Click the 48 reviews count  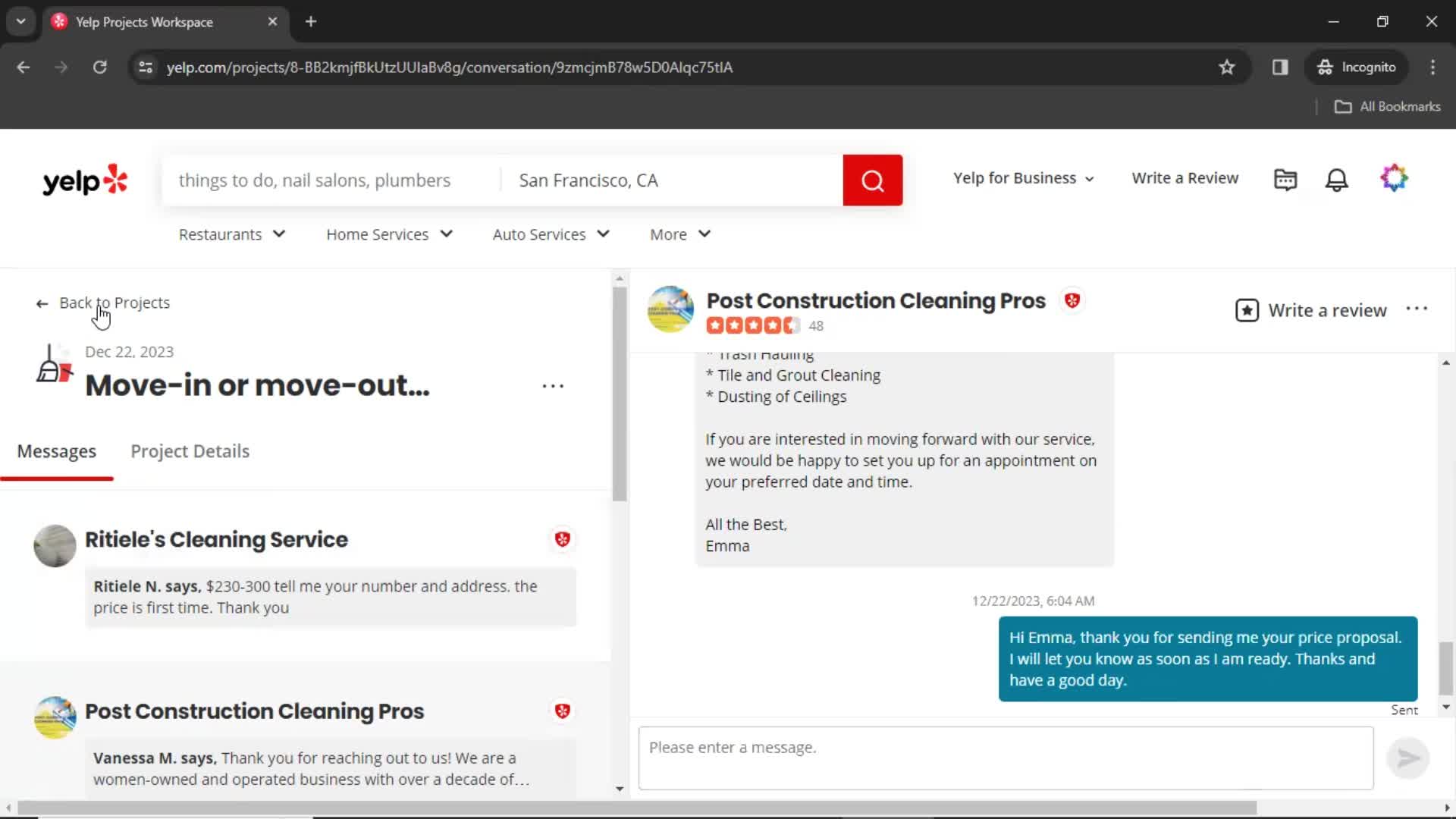click(x=816, y=326)
